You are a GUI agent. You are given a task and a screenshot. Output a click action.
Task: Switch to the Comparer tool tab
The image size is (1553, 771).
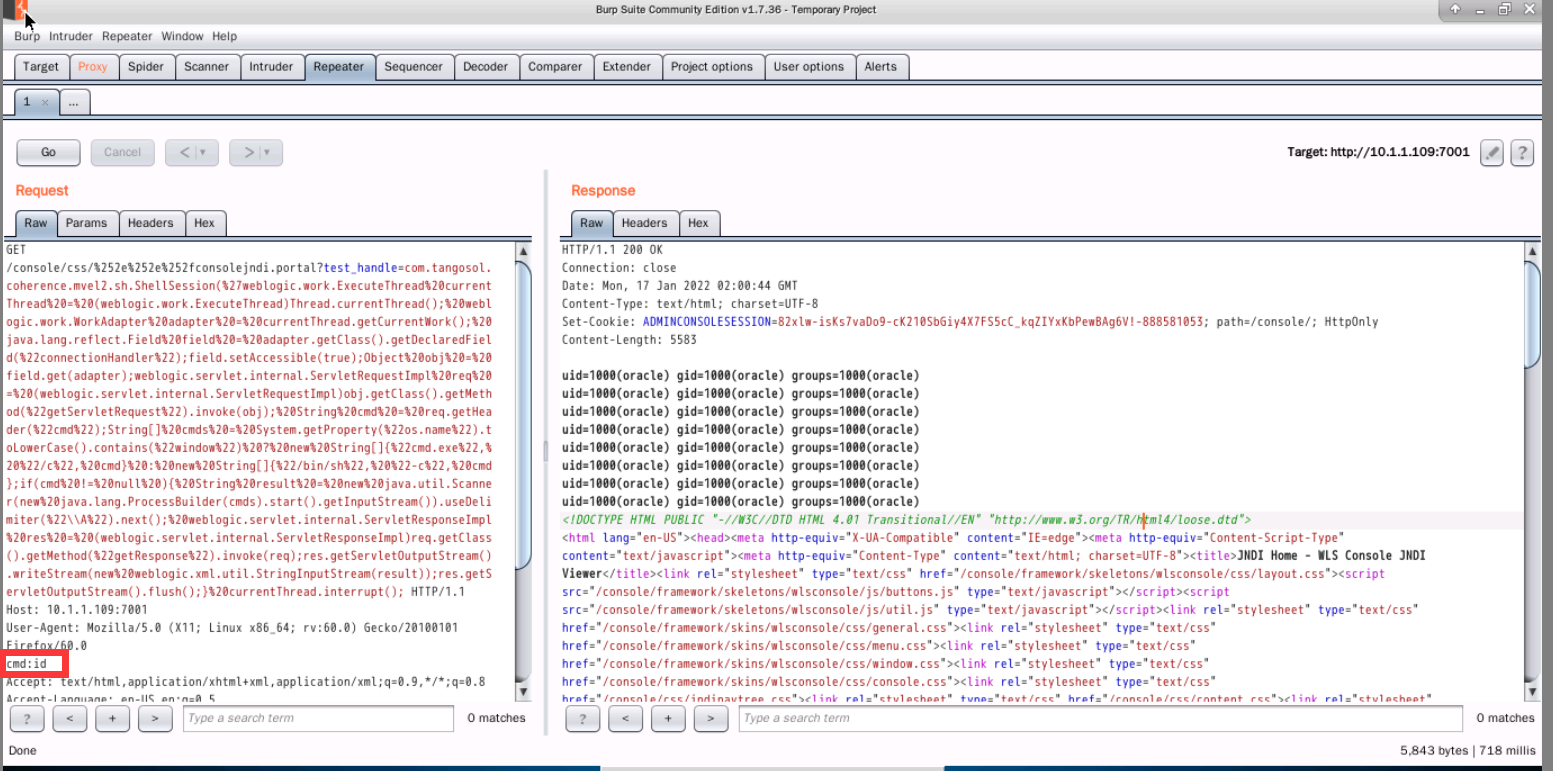click(x=555, y=67)
